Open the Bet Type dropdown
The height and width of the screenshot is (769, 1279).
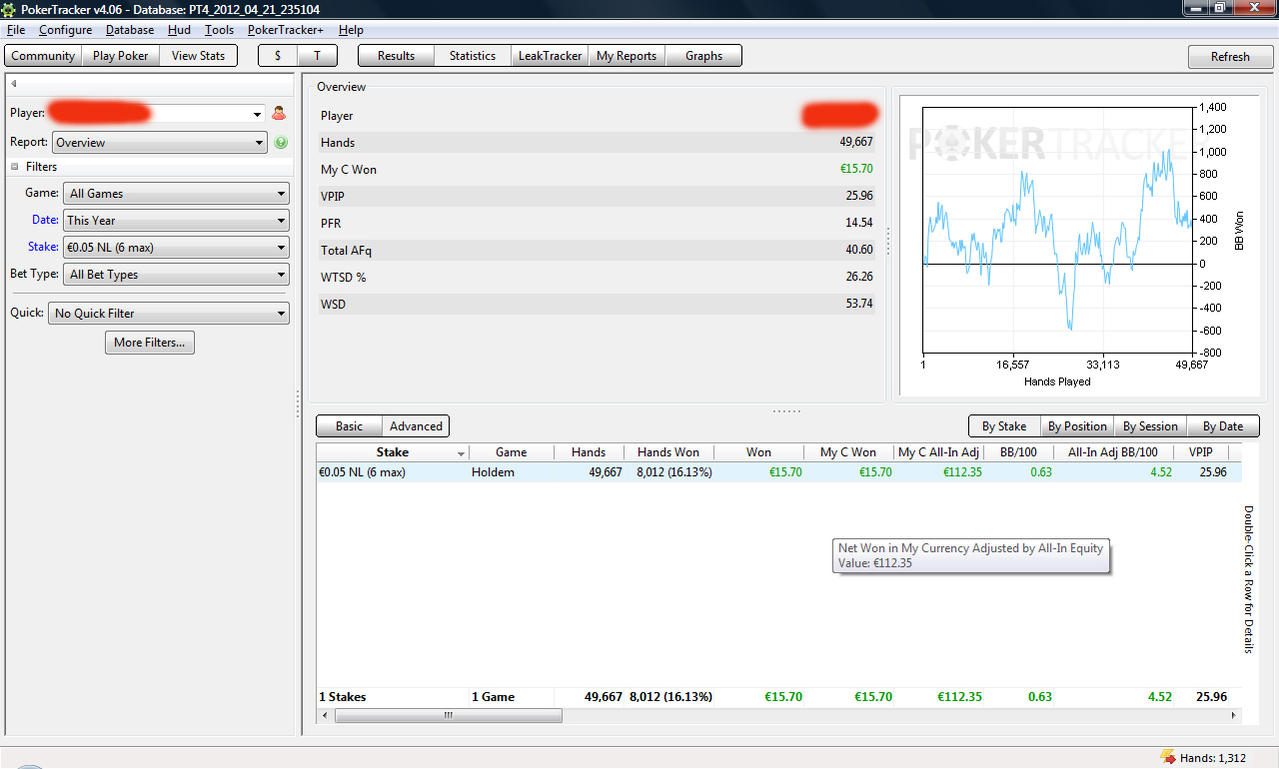[x=176, y=275]
